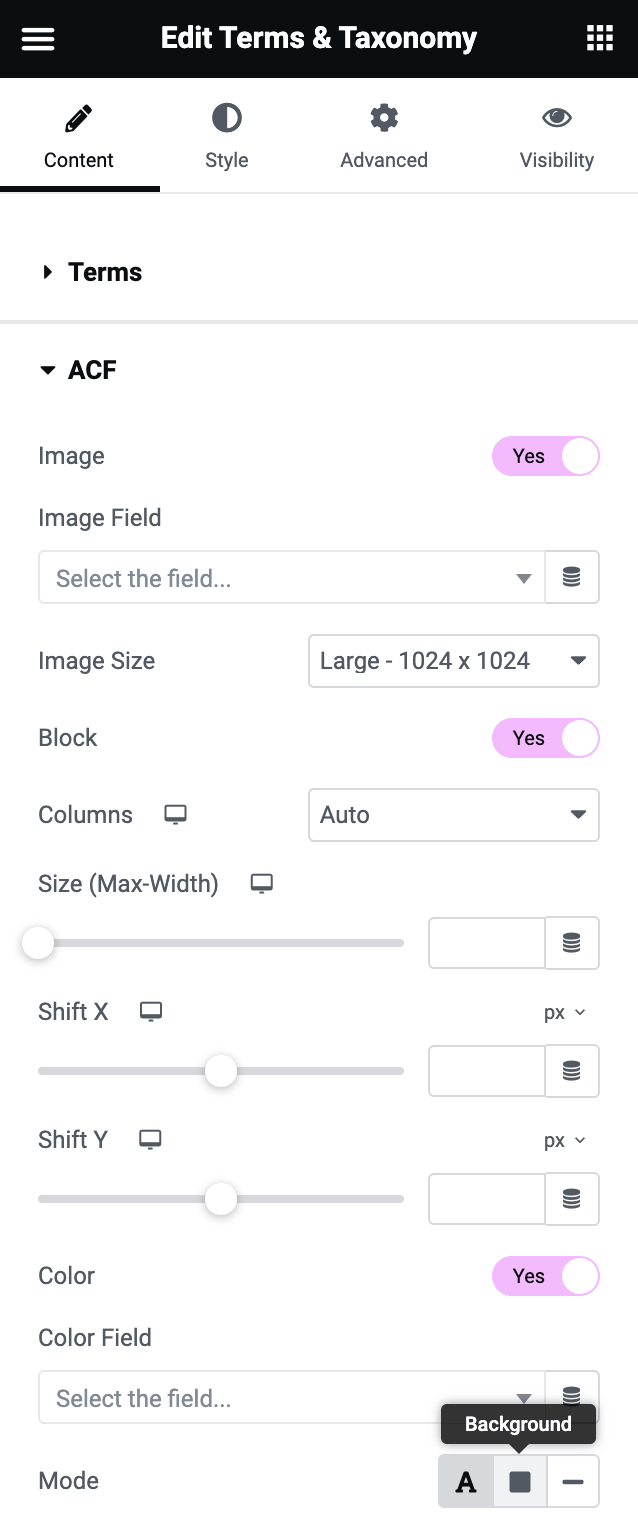
Task: Switch to the Style tab
Action: pos(227,136)
